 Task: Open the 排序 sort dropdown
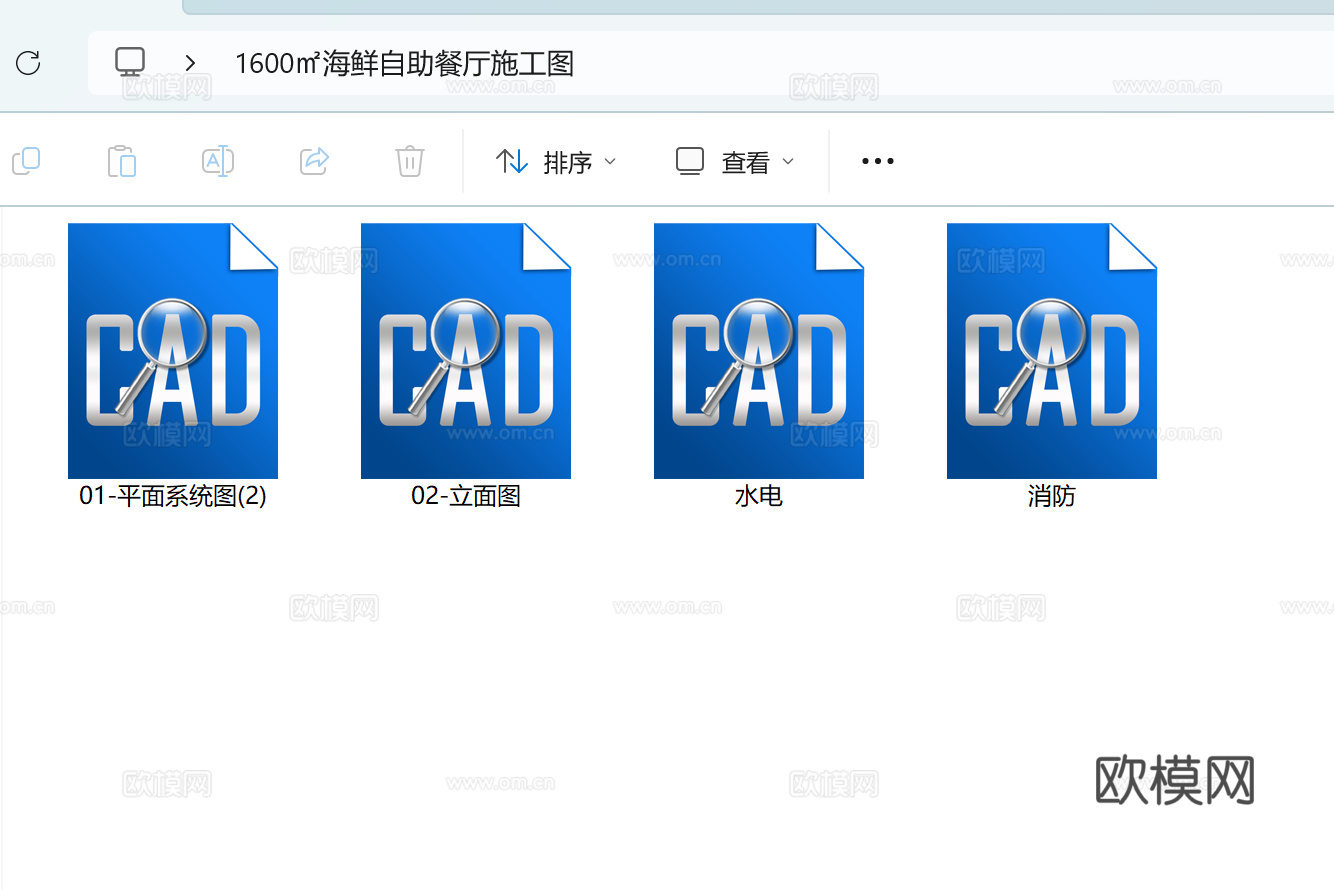click(x=556, y=161)
